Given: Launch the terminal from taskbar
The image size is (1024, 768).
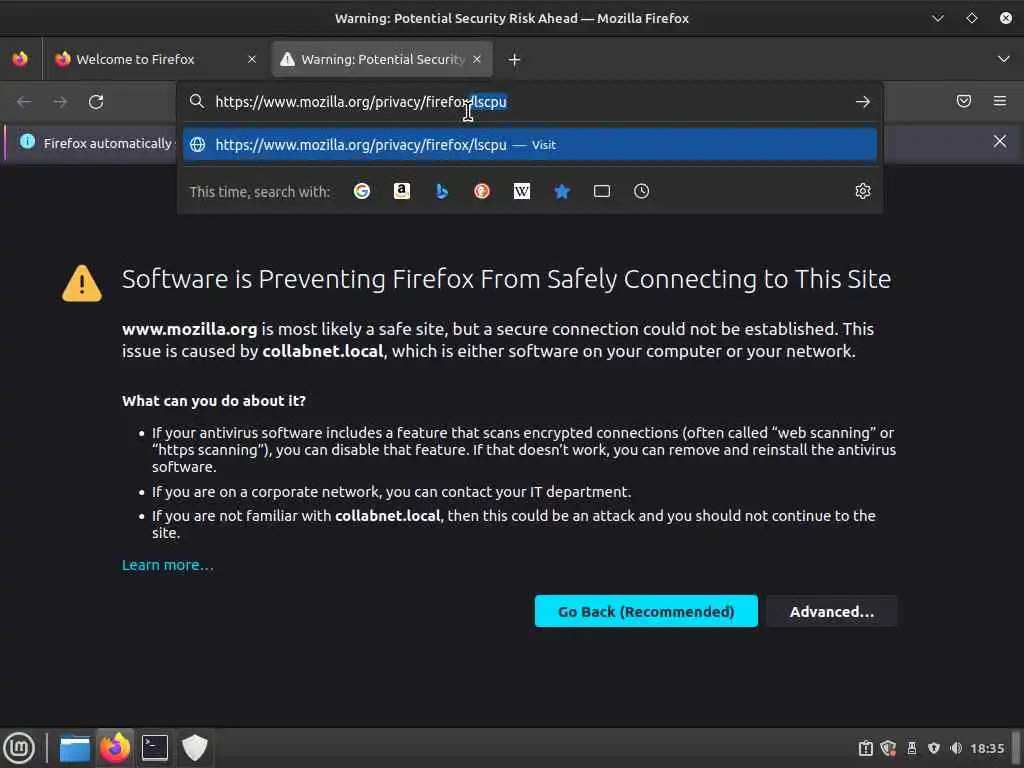Looking at the screenshot, I should click(x=155, y=748).
